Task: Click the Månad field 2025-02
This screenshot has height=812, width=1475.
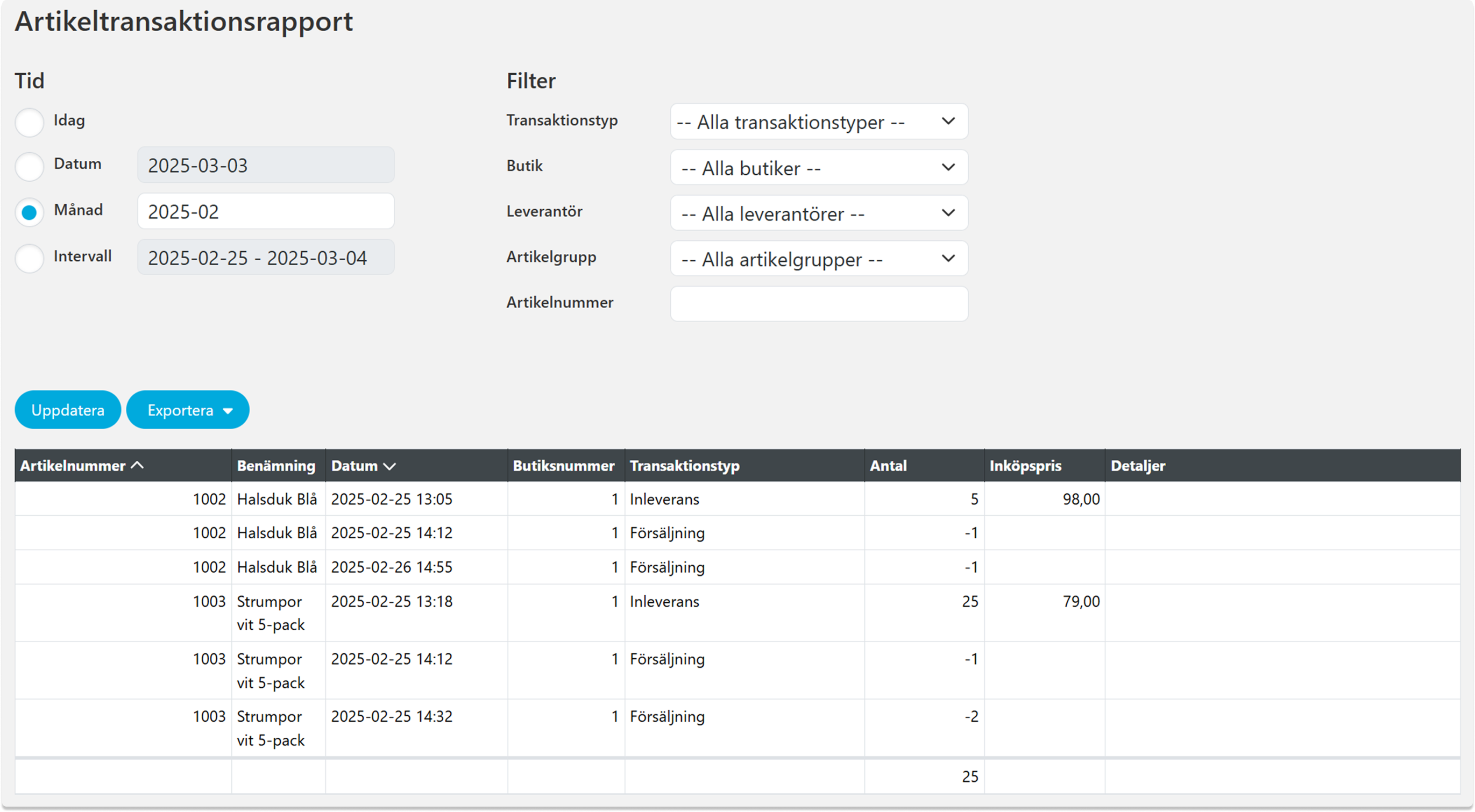Action: point(266,211)
